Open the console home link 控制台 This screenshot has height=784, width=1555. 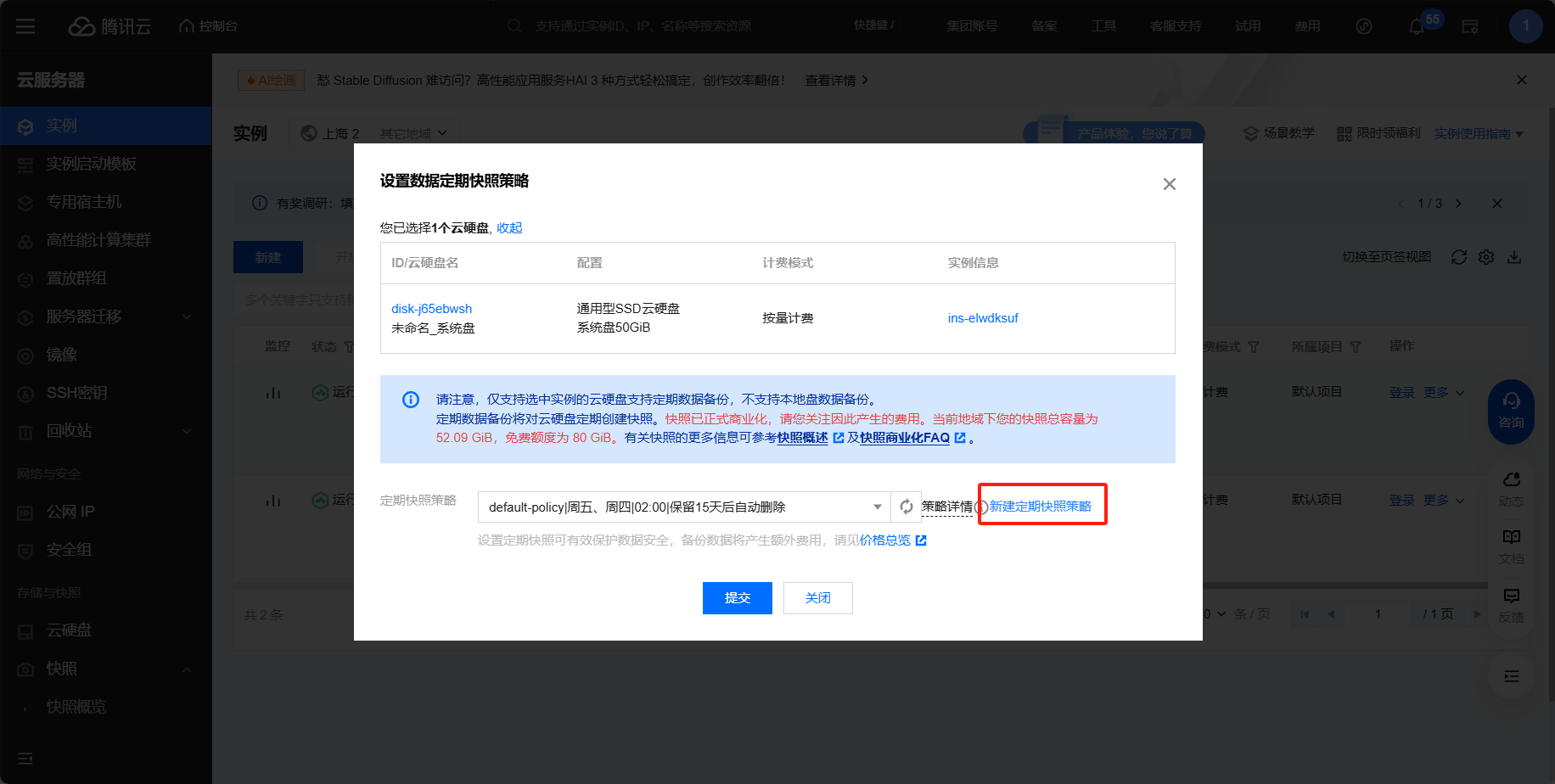tap(209, 26)
